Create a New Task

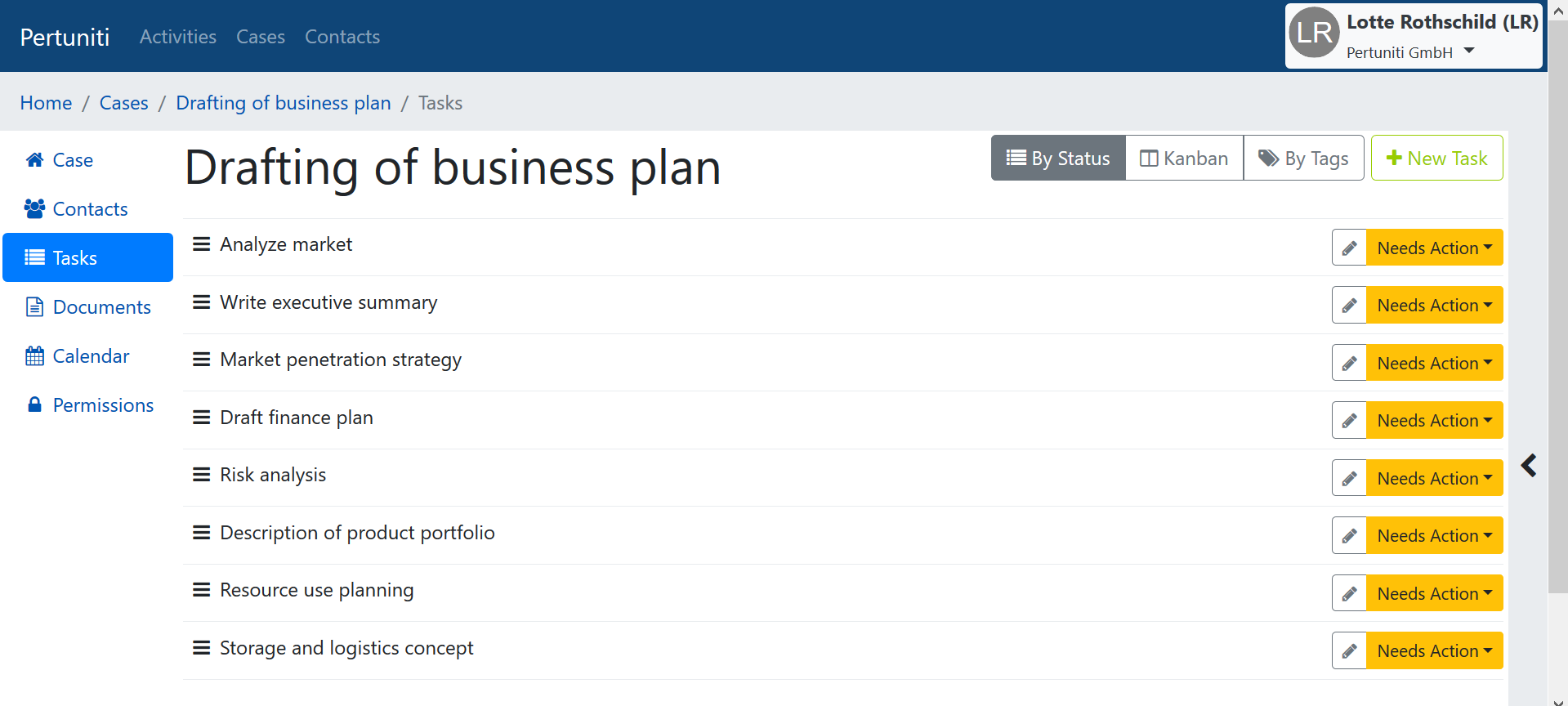pos(1436,158)
